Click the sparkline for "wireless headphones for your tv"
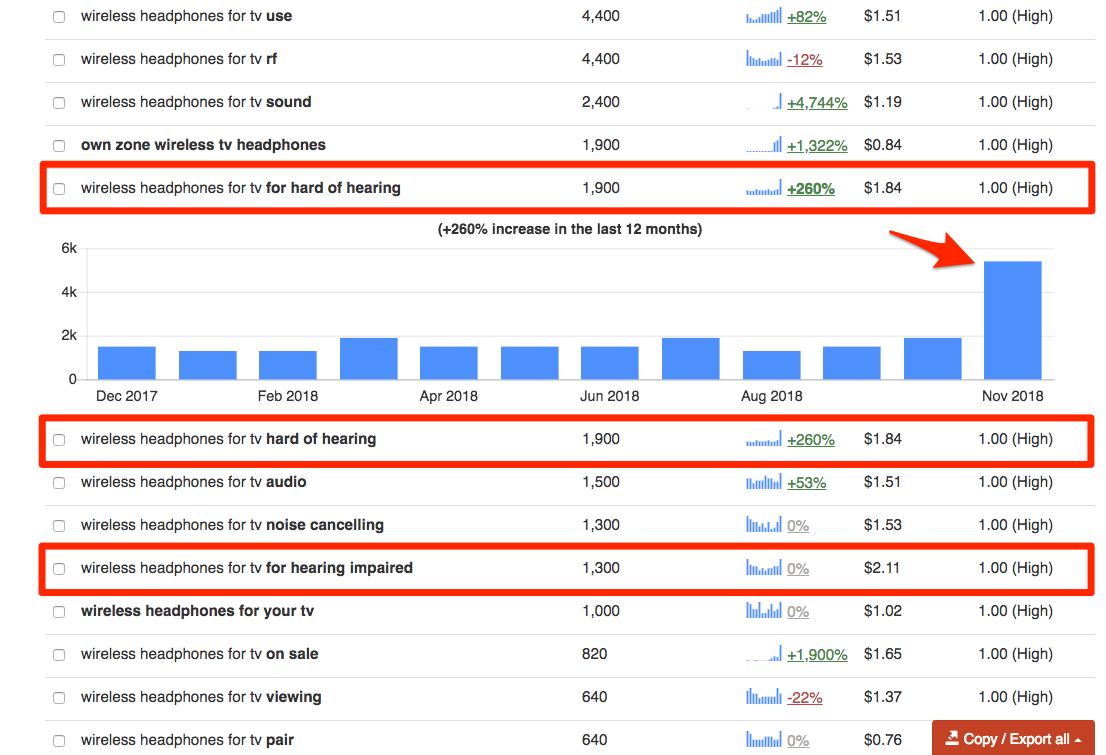The width and height of the screenshot is (1106, 755). [x=762, y=611]
